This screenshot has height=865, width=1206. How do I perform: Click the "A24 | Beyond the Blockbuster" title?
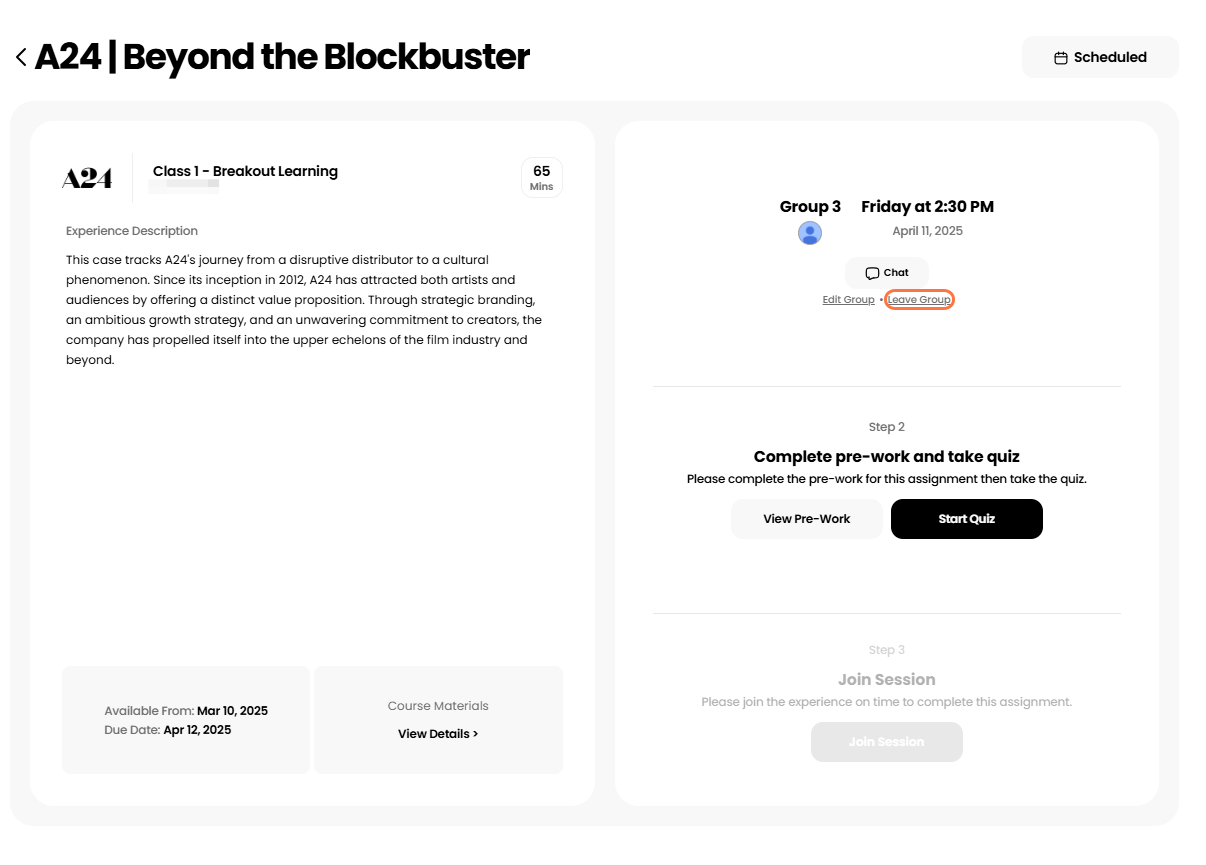(x=282, y=57)
